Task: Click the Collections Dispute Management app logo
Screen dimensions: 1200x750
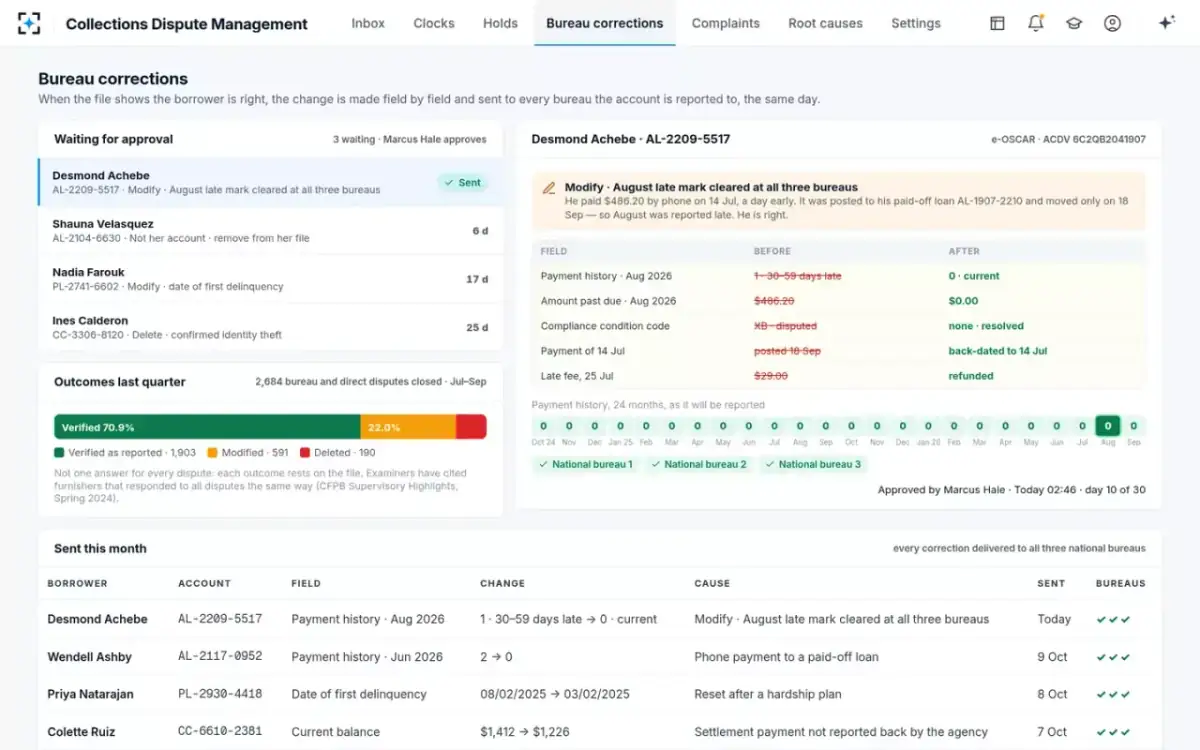Action: 30,23
